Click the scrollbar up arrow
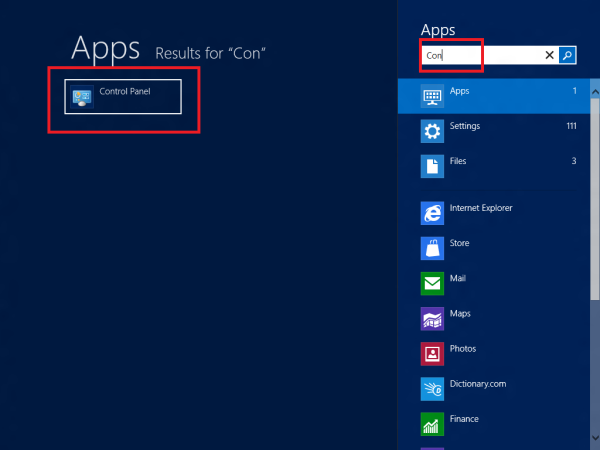The height and width of the screenshot is (450, 600). [x=595, y=92]
